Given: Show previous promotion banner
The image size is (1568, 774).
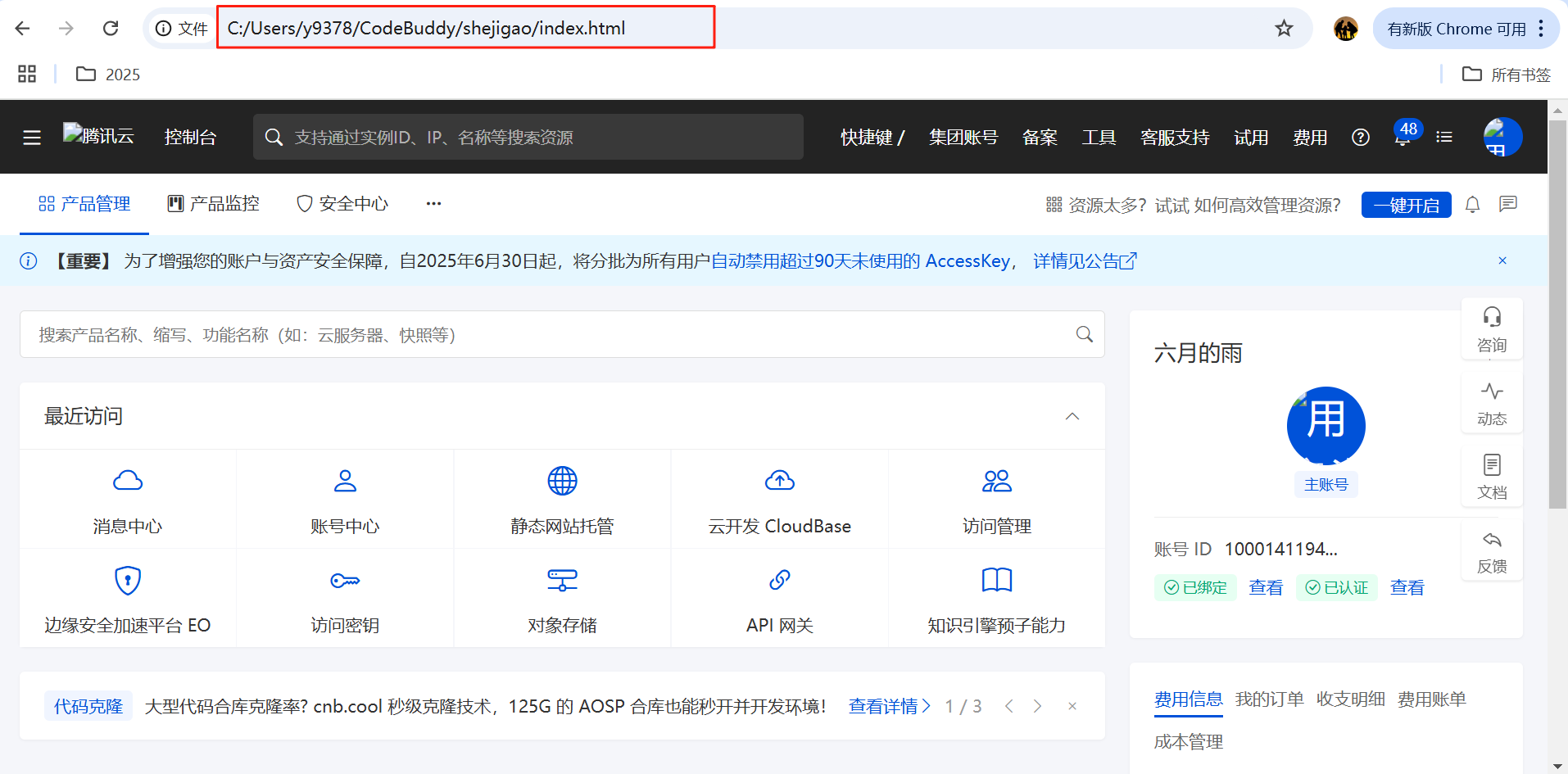Looking at the screenshot, I should click(1009, 706).
